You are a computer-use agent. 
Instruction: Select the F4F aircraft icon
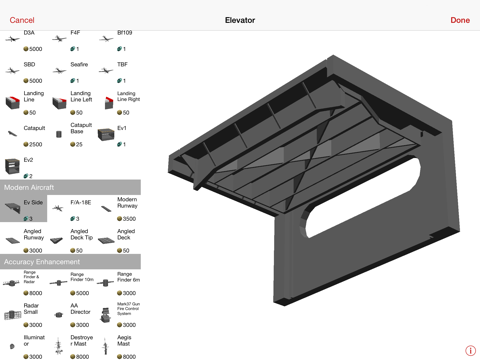(59, 39)
